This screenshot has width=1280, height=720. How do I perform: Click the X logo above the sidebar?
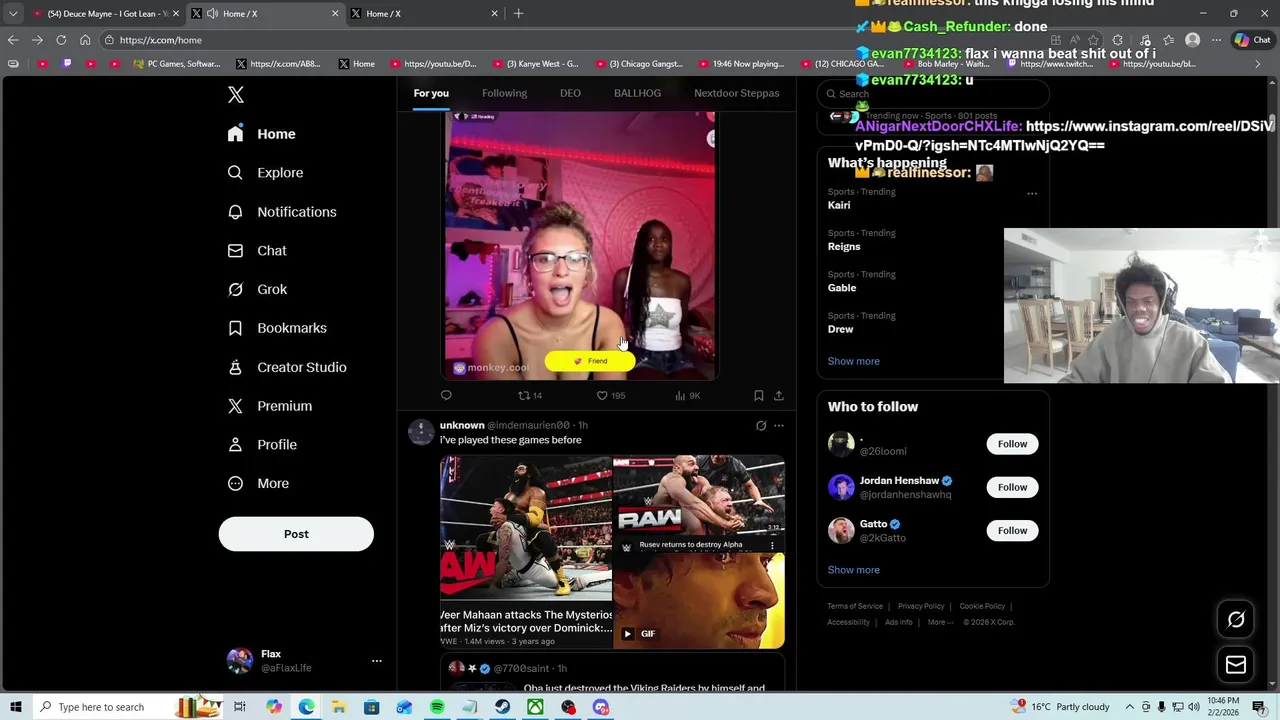235,95
